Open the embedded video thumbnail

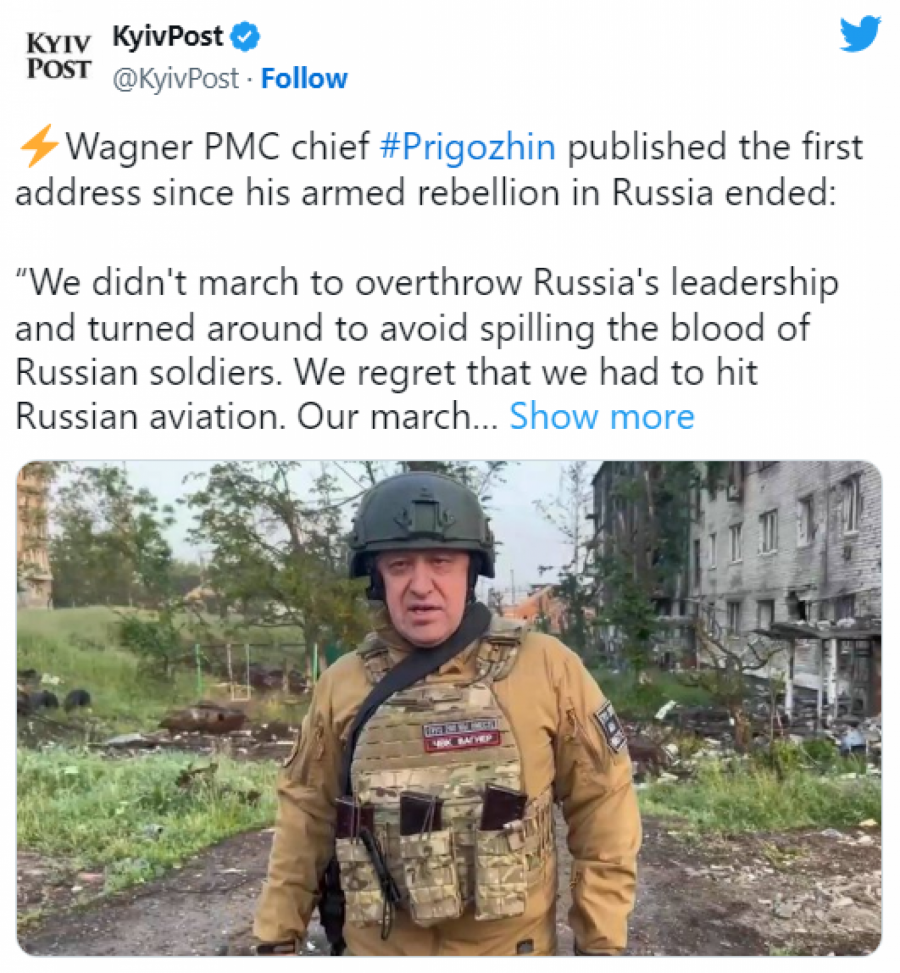(x=449, y=707)
